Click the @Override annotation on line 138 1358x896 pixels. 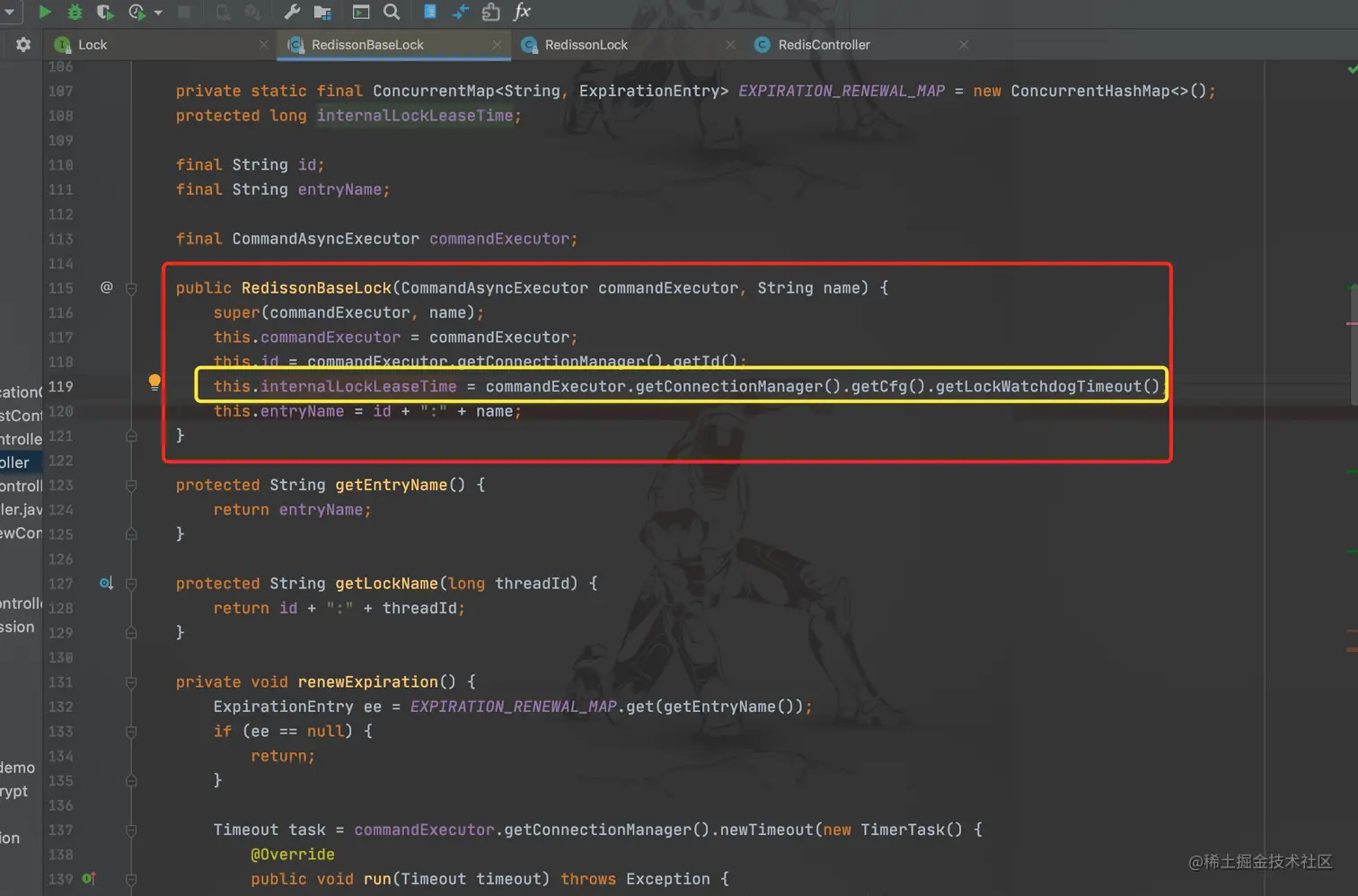[293, 855]
